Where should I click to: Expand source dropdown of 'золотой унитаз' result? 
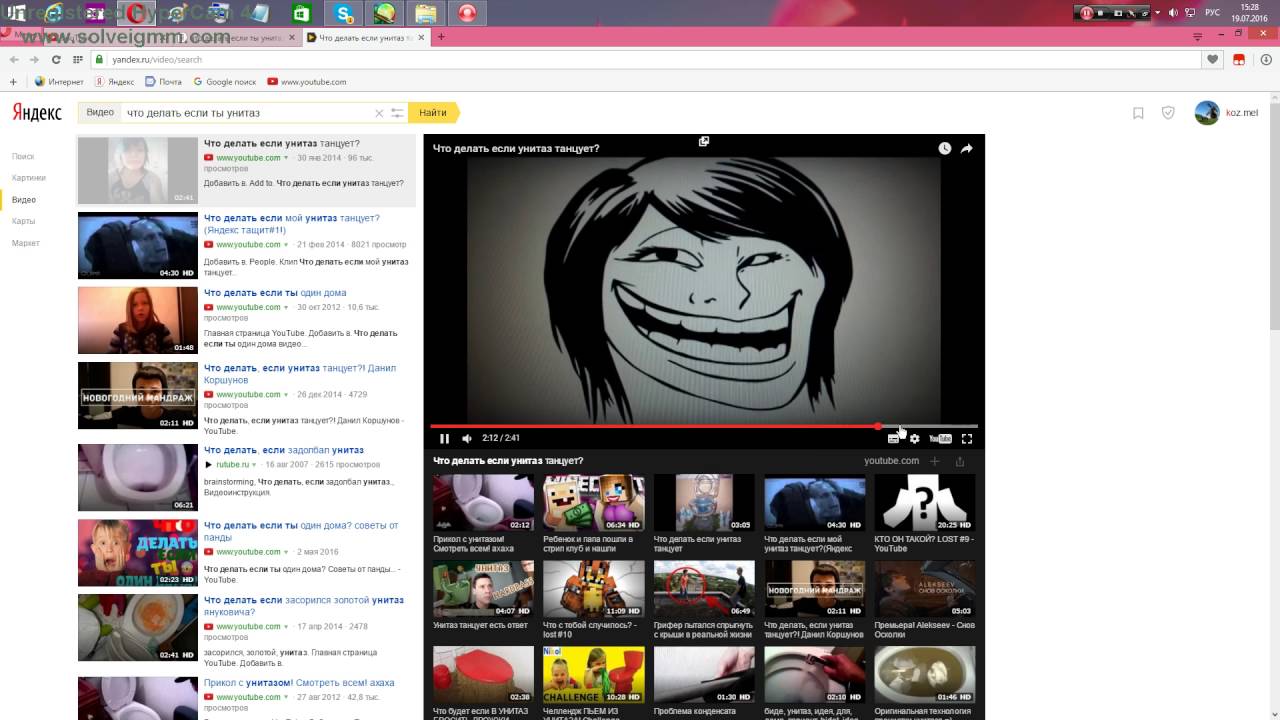pos(286,627)
